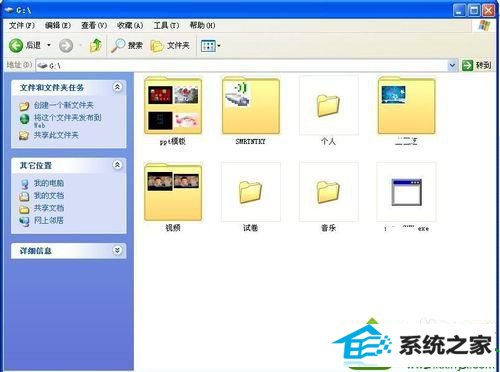Click the globe publish-to-Web icon
500x372 pixels.
(x=24, y=119)
